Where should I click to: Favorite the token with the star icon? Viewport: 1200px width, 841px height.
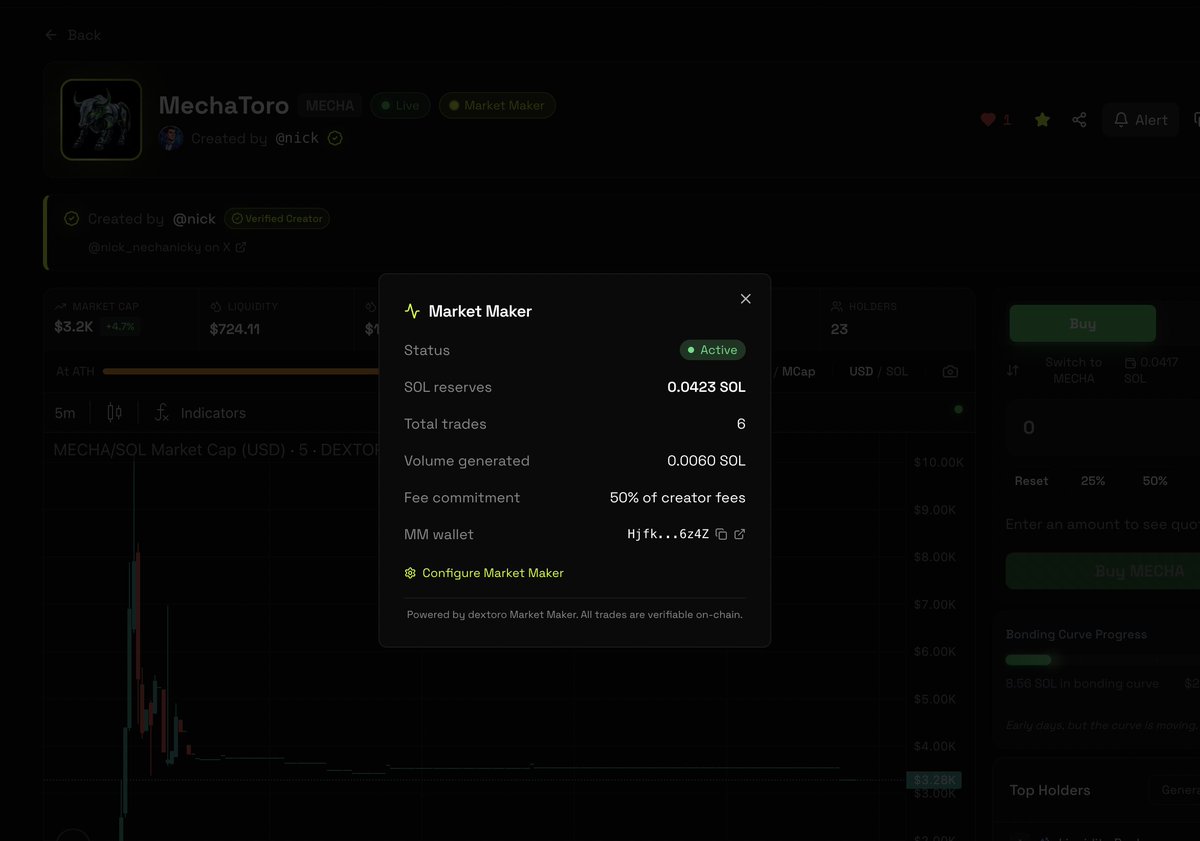point(1042,120)
